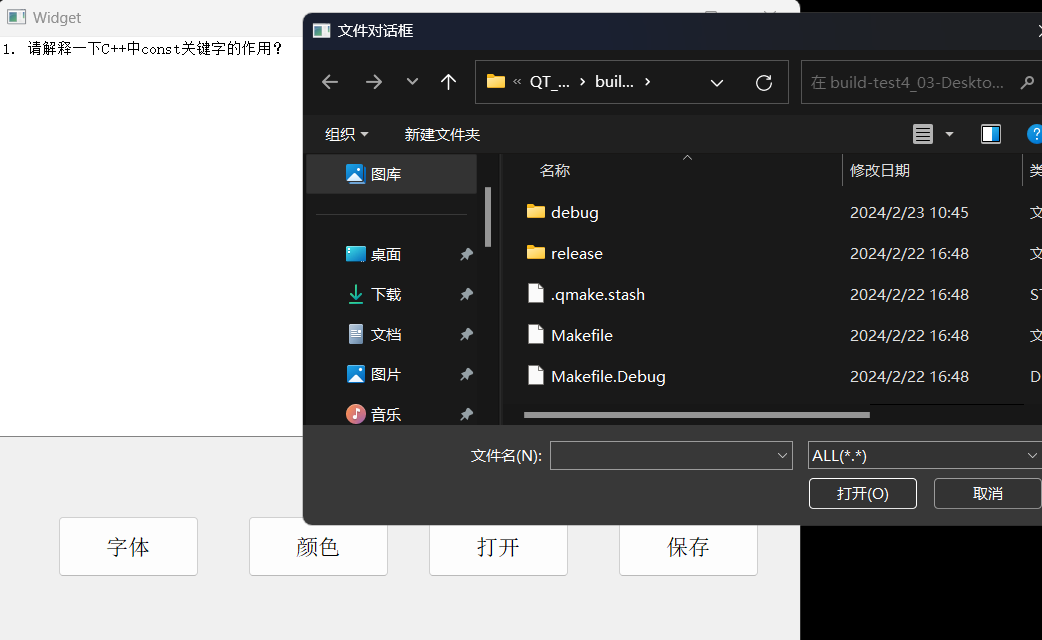Cancel the file dialog (取消)
The width and height of the screenshot is (1042, 640).
coord(987,493)
